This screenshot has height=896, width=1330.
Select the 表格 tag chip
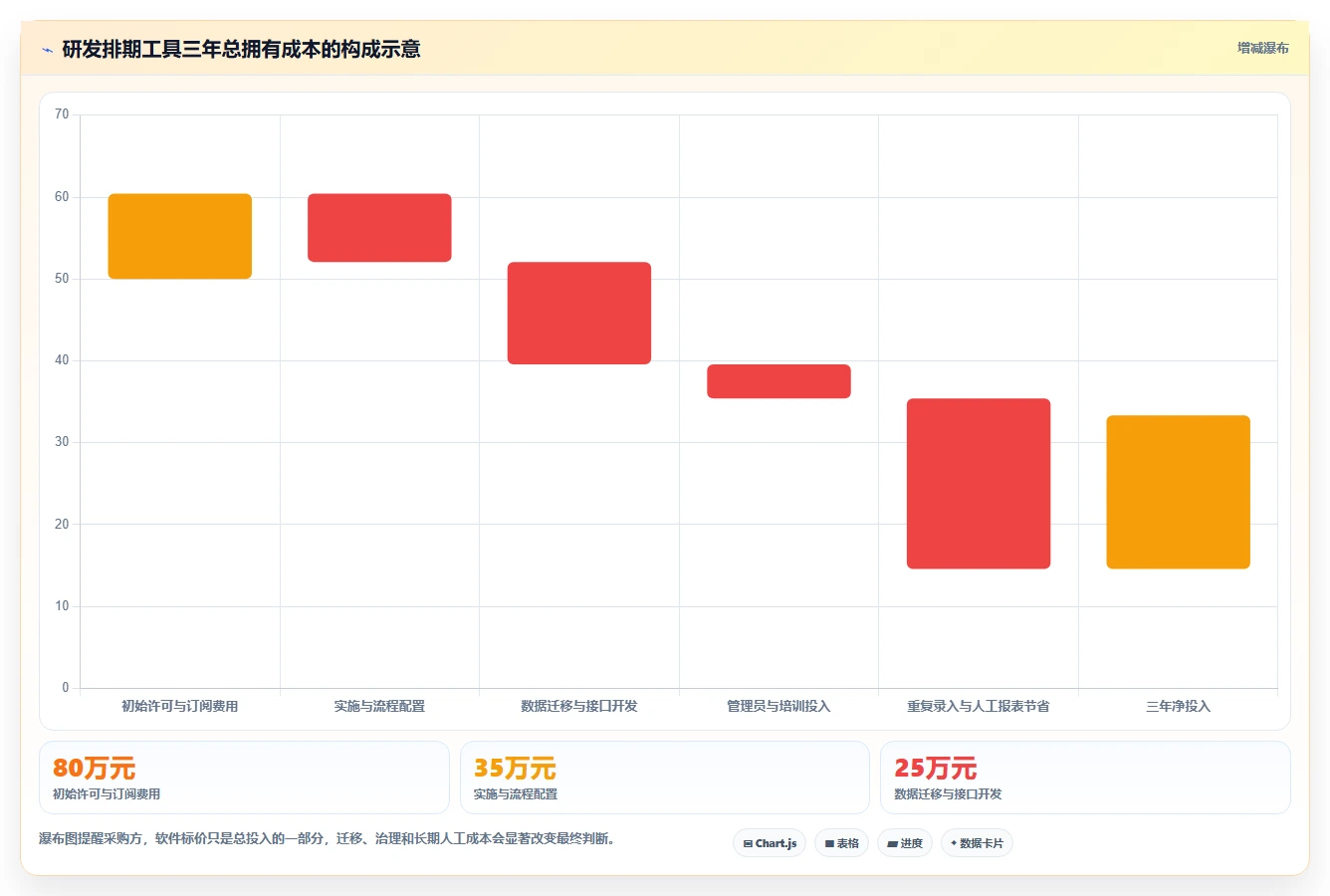[x=841, y=843]
